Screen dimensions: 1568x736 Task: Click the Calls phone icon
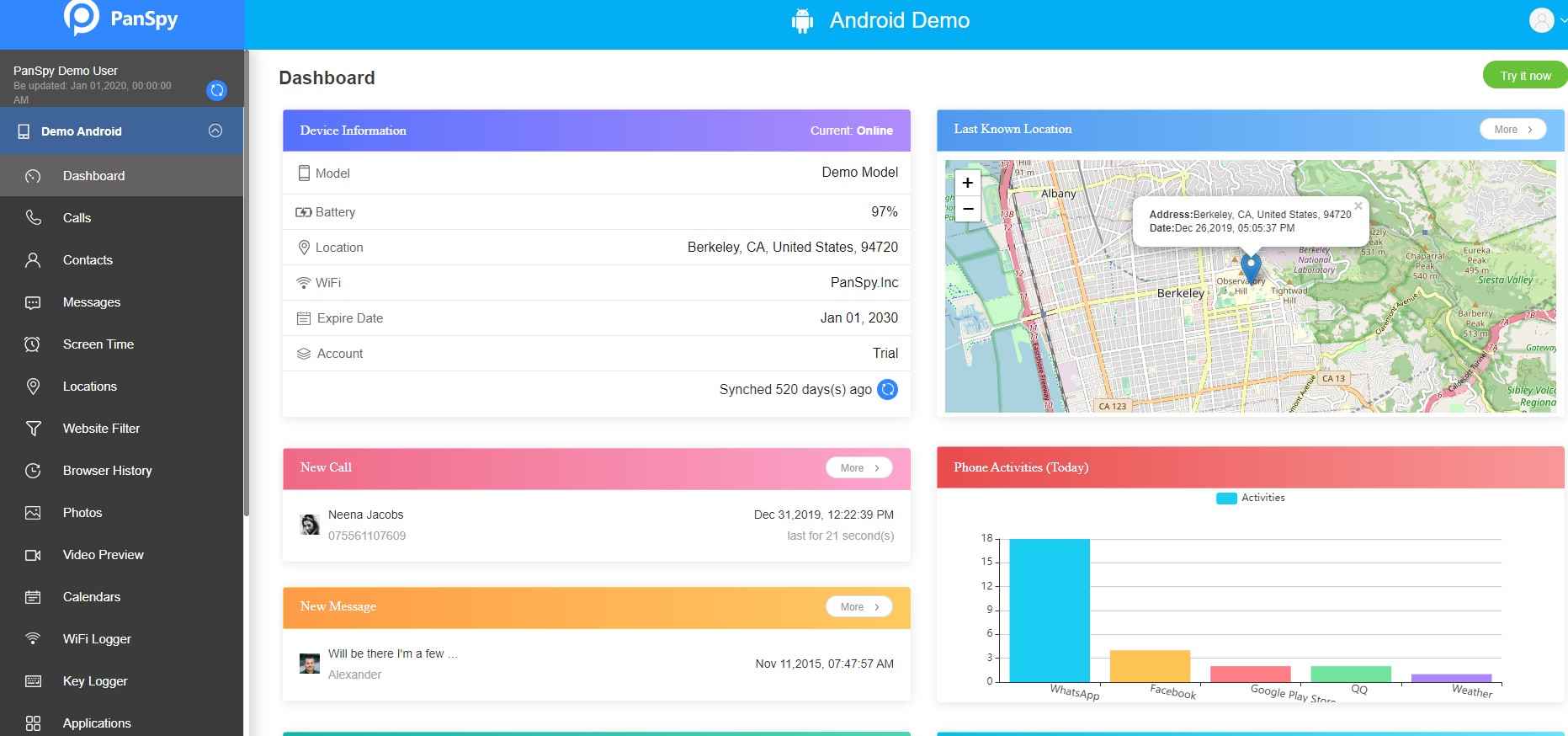(x=33, y=218)
